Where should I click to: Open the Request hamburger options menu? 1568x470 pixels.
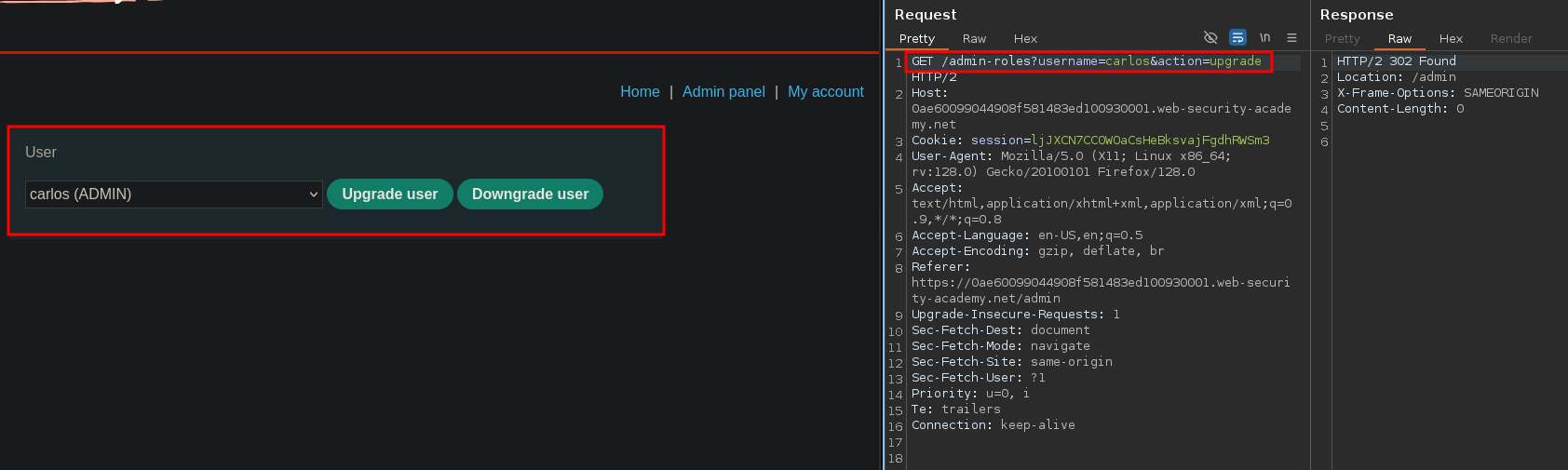click(1291, 38)
